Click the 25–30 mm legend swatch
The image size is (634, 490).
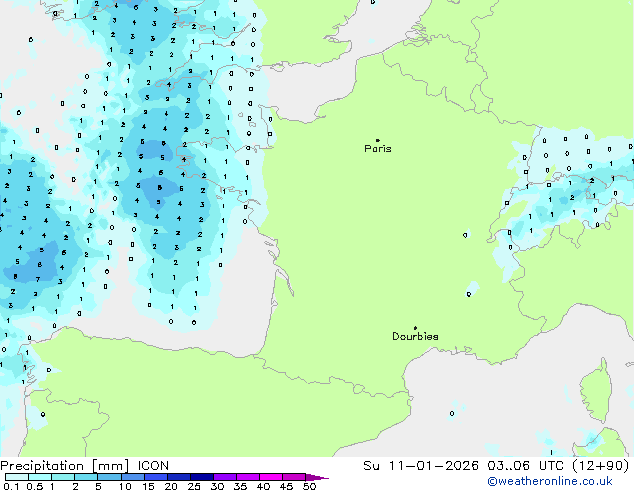pos(202,477)
